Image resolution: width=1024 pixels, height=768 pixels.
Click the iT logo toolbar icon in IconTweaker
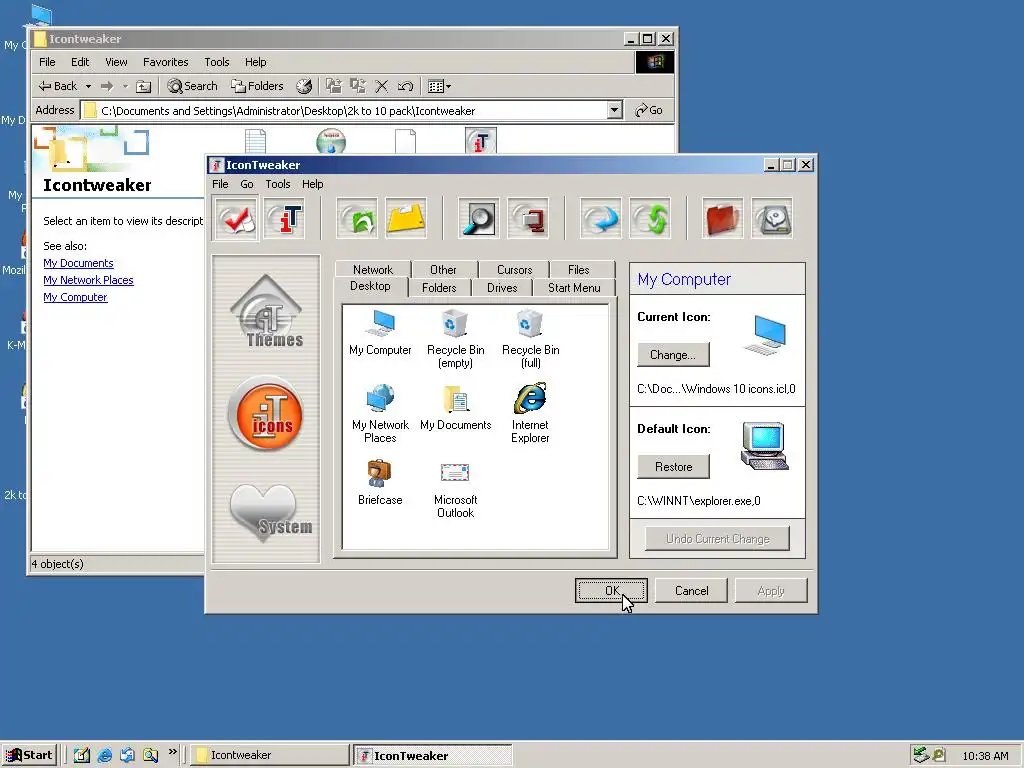(x=285, y=219)
